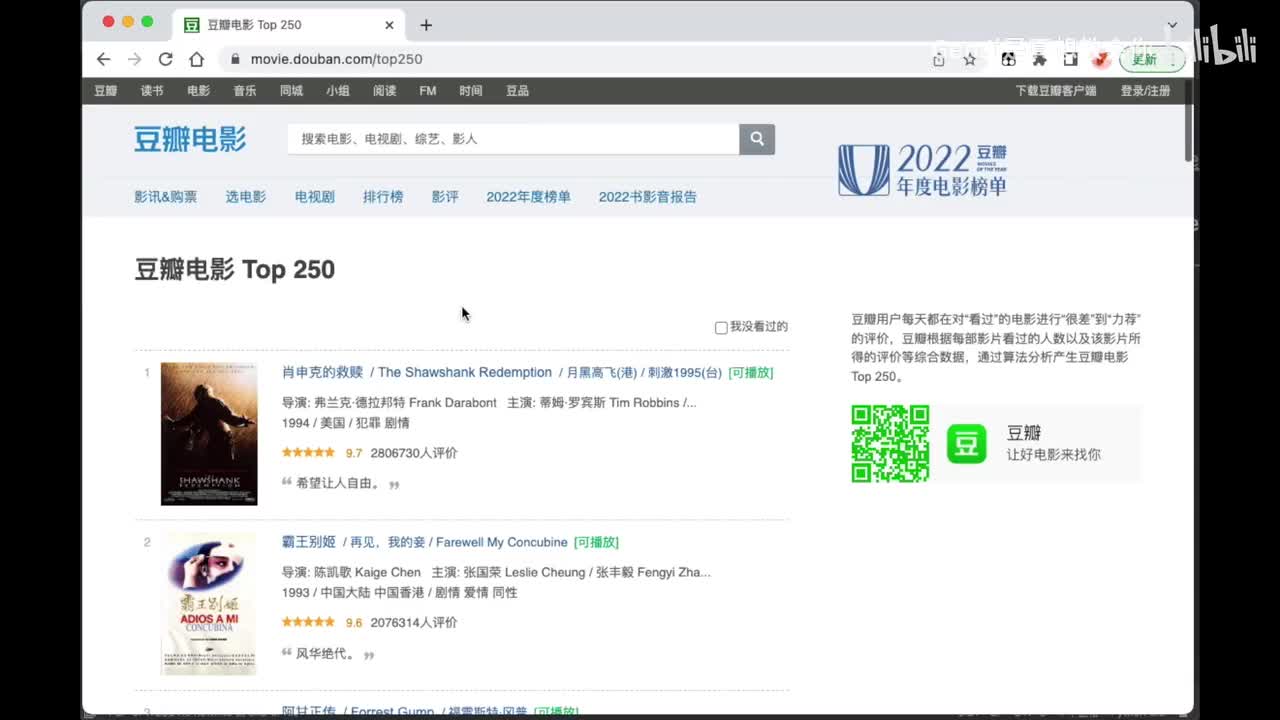Open 豆瓣 in top navigation bar
Viewport: 1280px width, 720px height.
point(106,91)
